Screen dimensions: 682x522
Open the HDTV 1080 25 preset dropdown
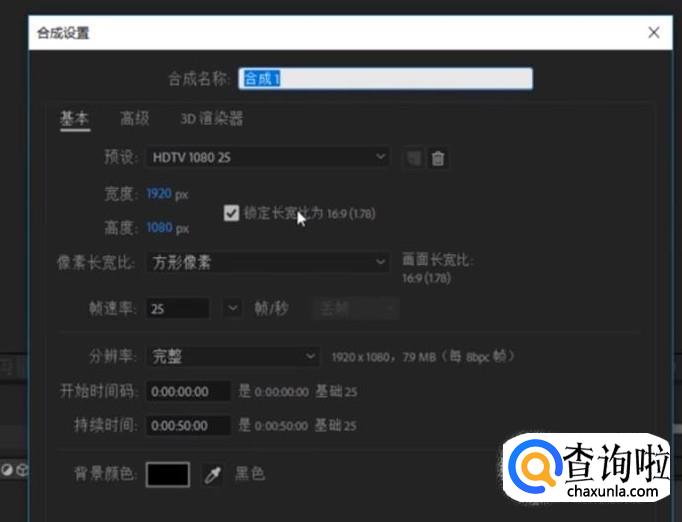268,157
